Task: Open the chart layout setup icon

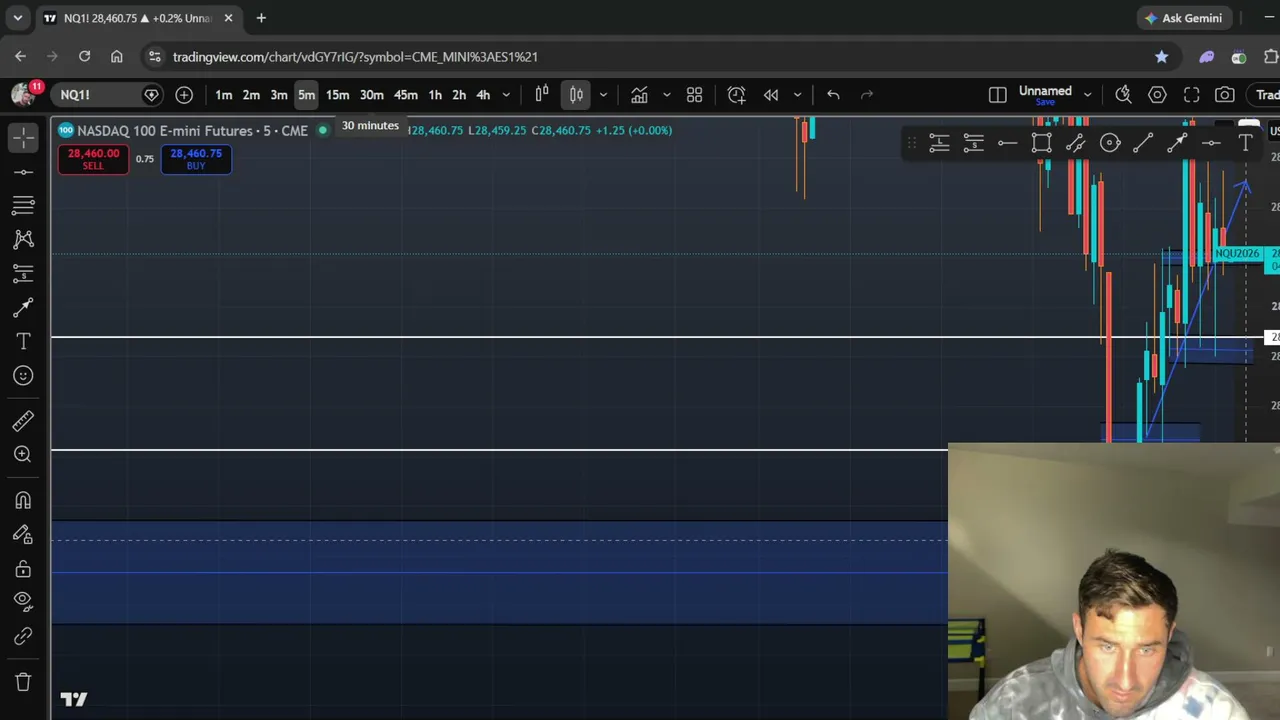Action: pos(998,95)
